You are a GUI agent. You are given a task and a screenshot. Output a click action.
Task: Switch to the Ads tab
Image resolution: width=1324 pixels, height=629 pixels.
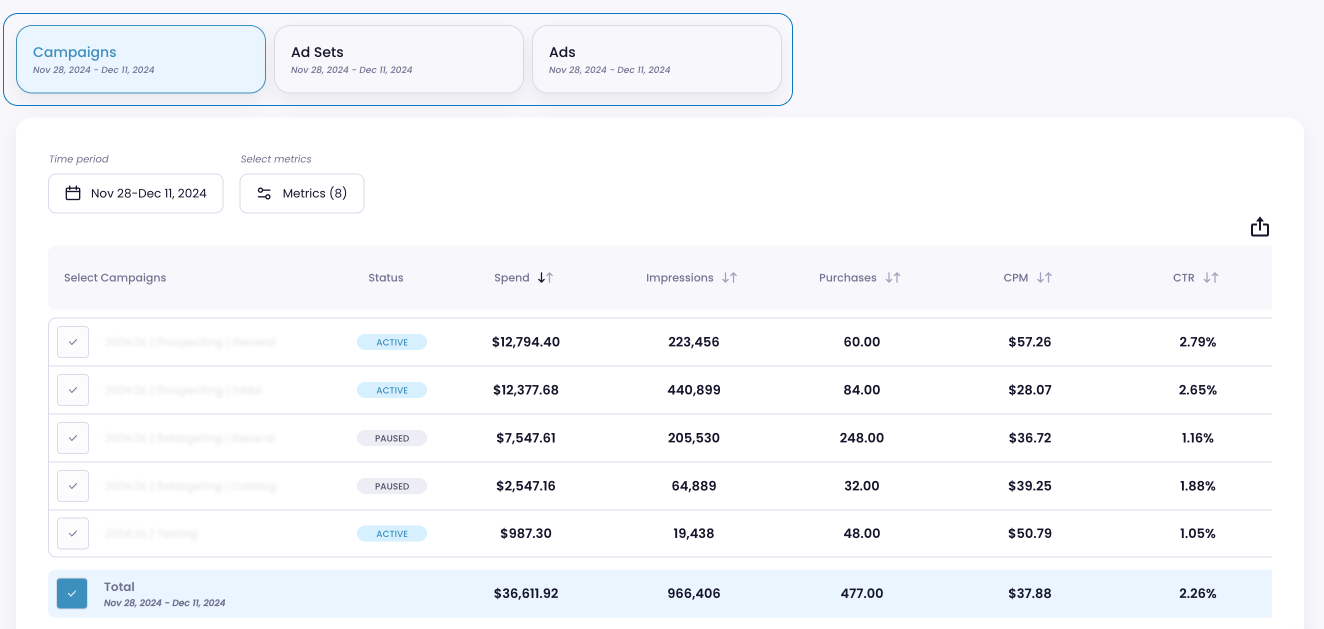(x=657, y=59)
